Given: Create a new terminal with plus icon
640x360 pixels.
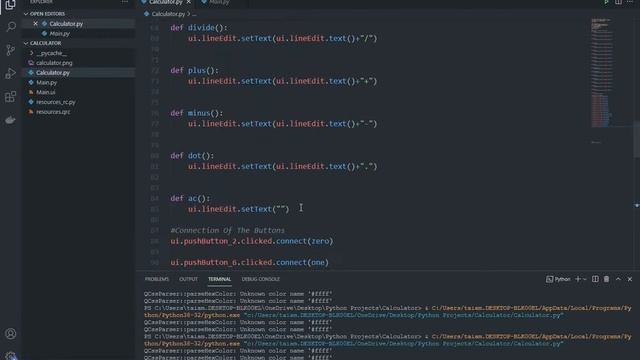Looking at the screenshot, I should (x=578, y=279).
